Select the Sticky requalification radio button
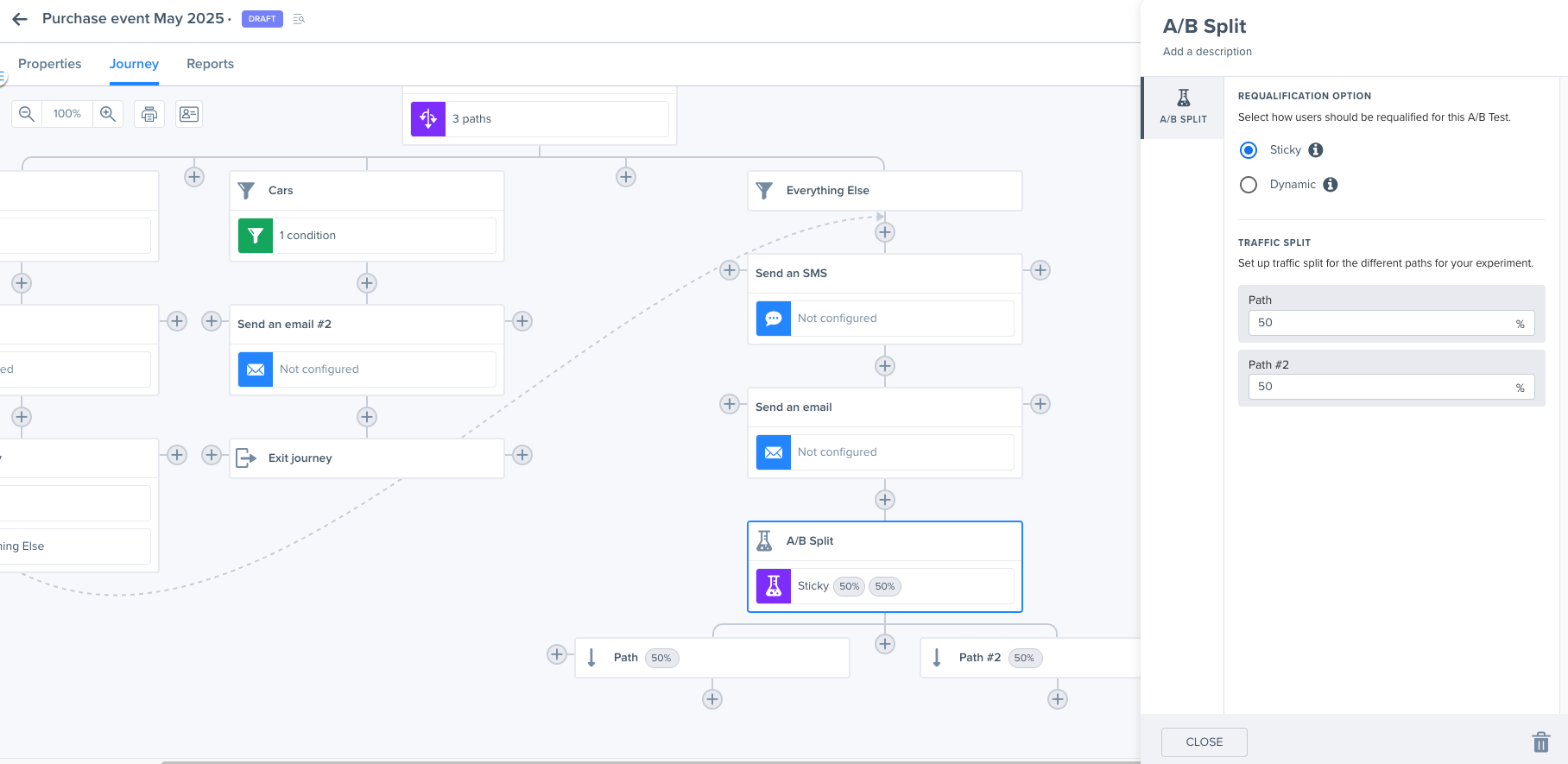This screenshot has height=764, width=1568. (x=1249, y=150)
